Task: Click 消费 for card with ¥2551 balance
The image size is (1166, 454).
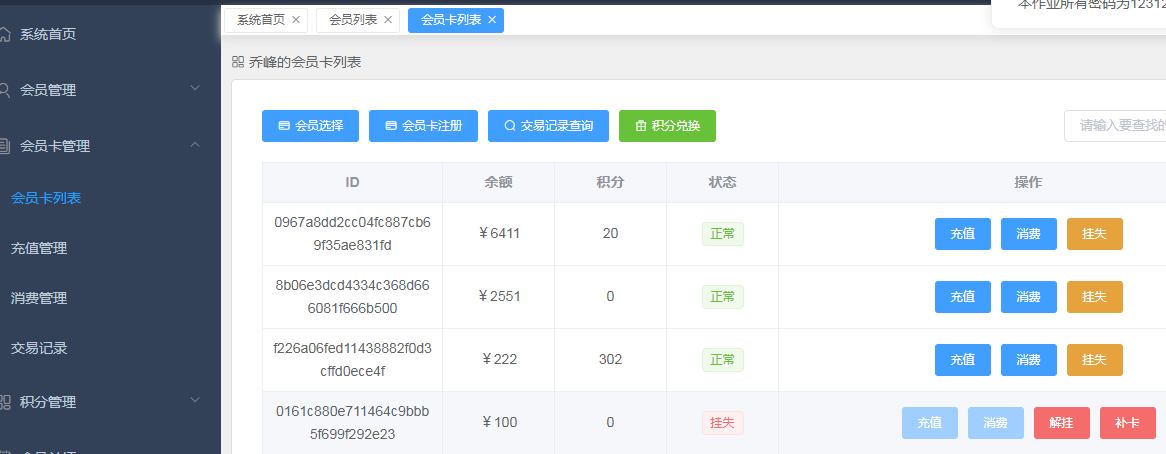Action: click(x=1028, y=297)
